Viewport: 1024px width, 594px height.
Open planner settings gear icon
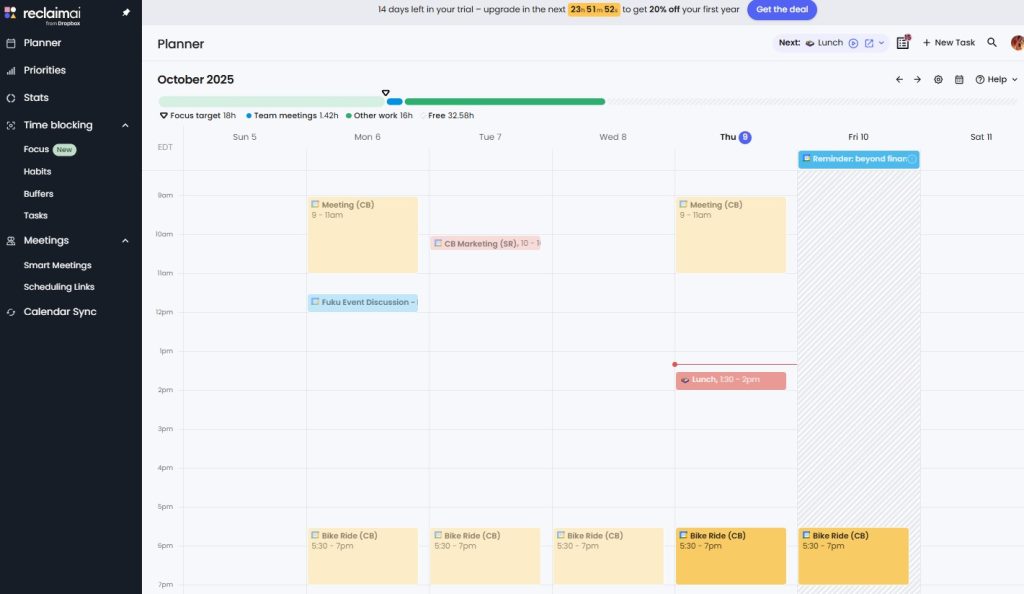[x=938, y=80]
